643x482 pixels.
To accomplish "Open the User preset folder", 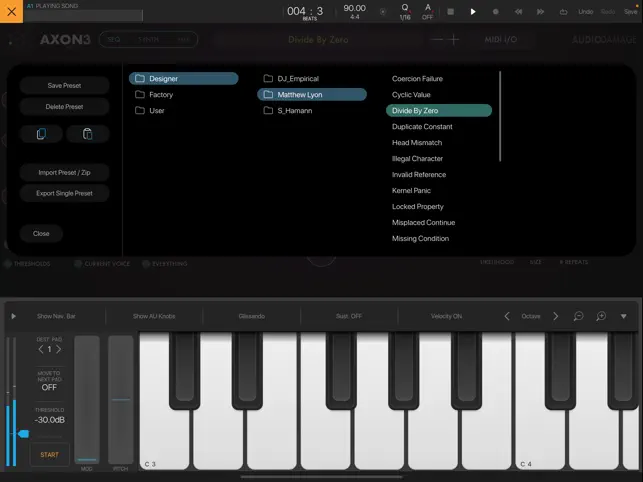I will pyautogui.click(x=183, y=110).
